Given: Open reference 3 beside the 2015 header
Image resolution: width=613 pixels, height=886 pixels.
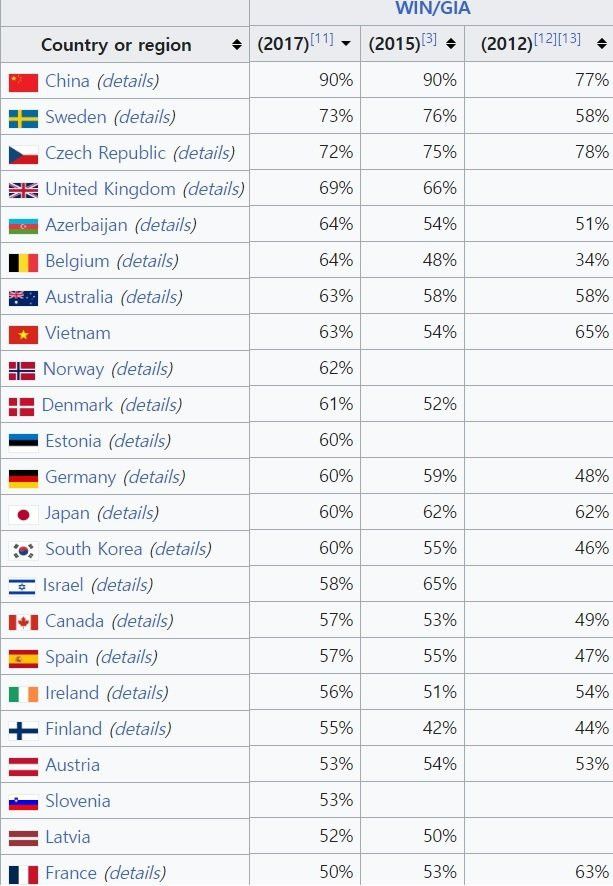Looking at the screenshot, I should [x=429, y=39].
